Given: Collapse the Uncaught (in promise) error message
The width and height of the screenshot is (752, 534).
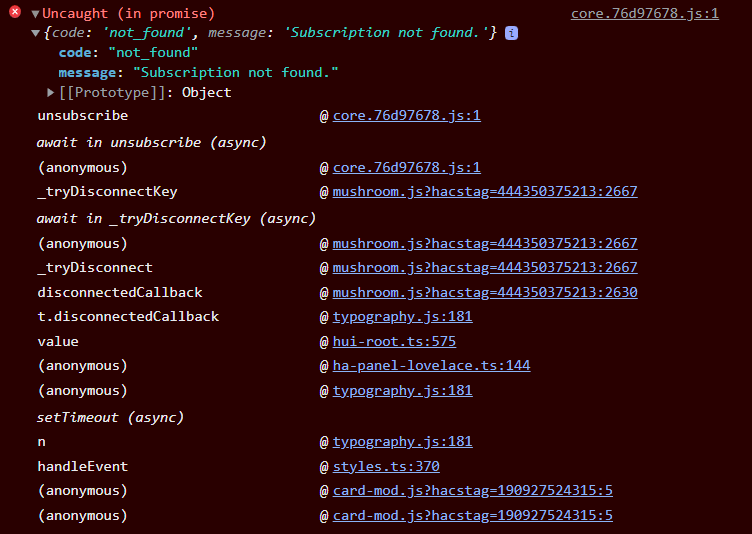Looking at the screenshot, I should (x=35, y=14).
